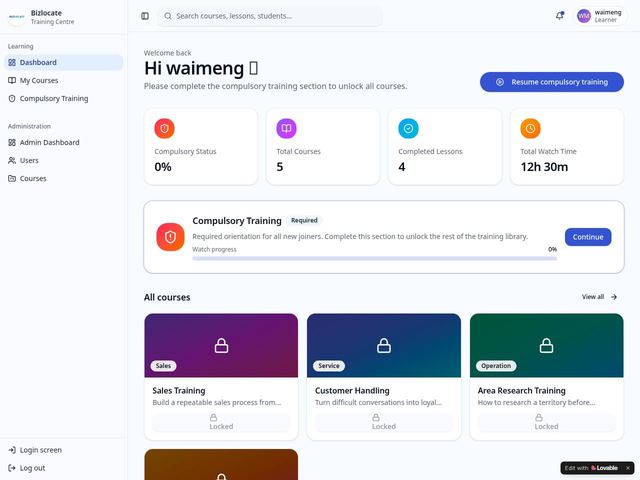The width and height of the screenshot is (640, 480).
Task: Open the Customer Handling course thumbnail
Action: pyautogui.click(x=384, y=345)
